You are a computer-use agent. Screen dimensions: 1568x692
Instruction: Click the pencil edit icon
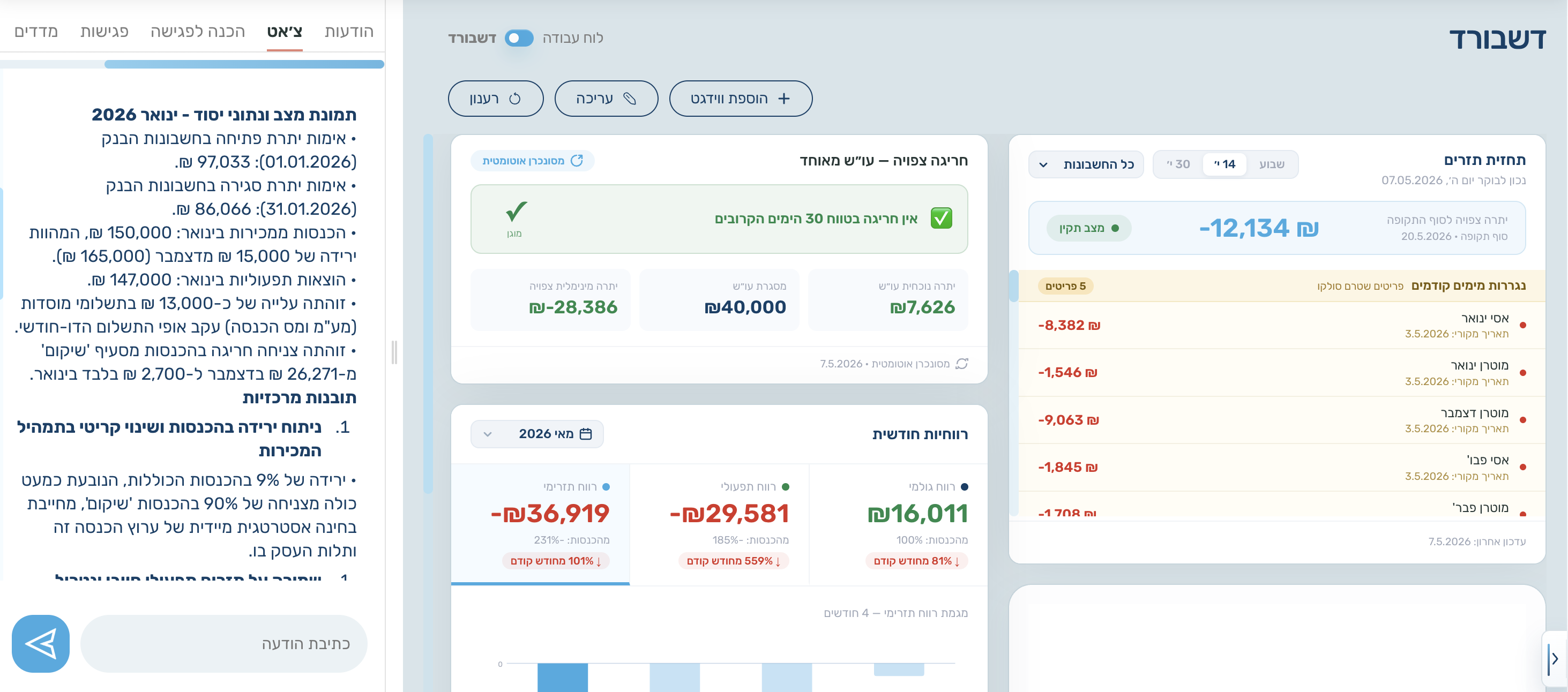(x=630, y=99)
